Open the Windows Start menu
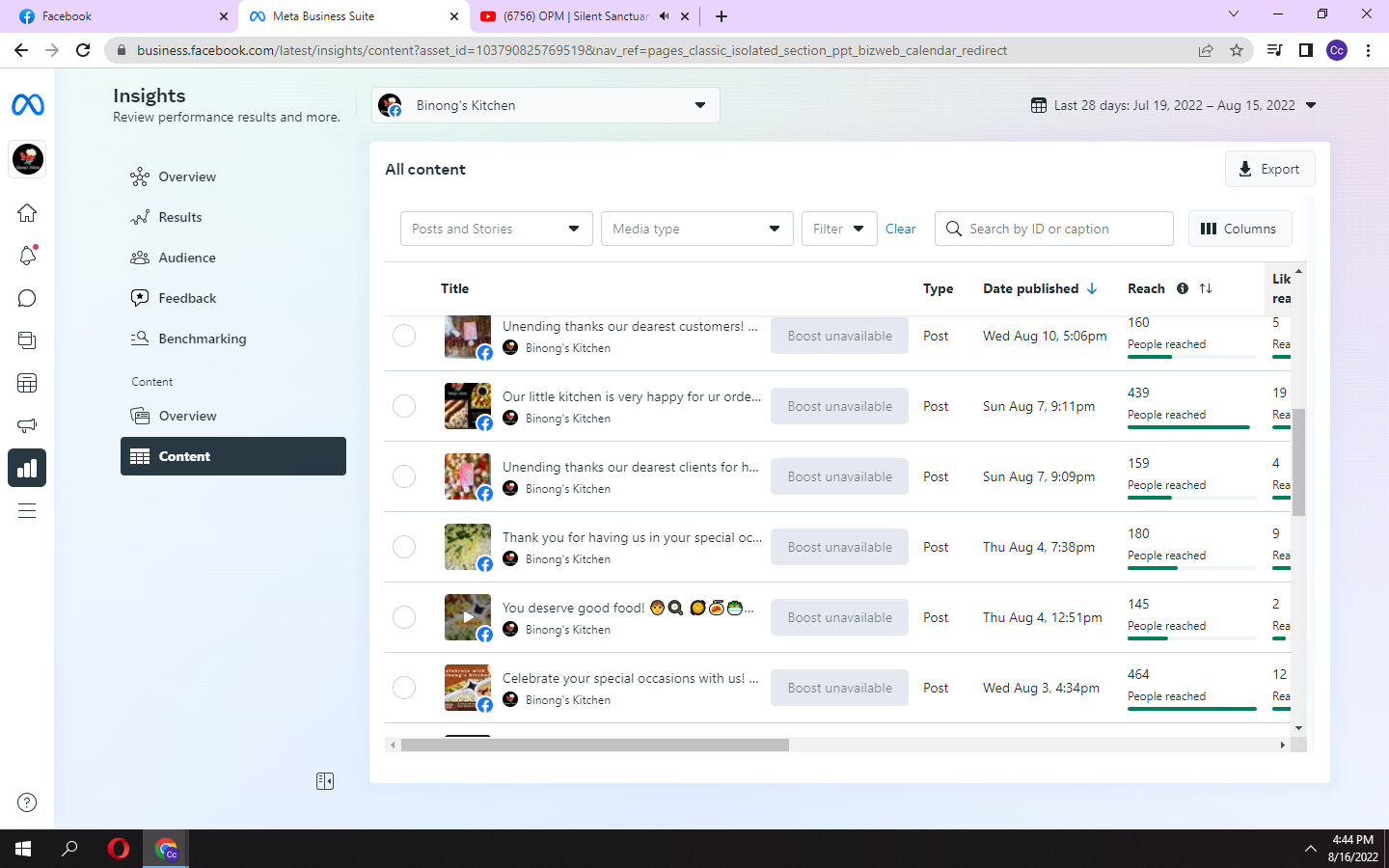 (23, 849)
